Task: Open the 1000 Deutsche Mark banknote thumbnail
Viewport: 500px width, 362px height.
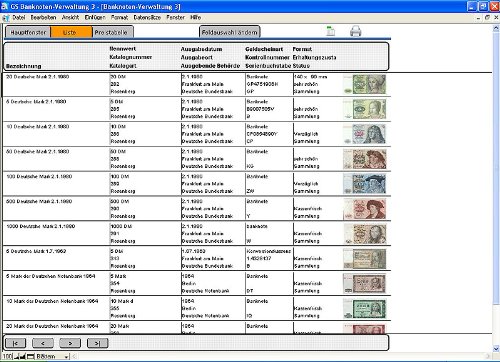Action: [x=365, y=234]
